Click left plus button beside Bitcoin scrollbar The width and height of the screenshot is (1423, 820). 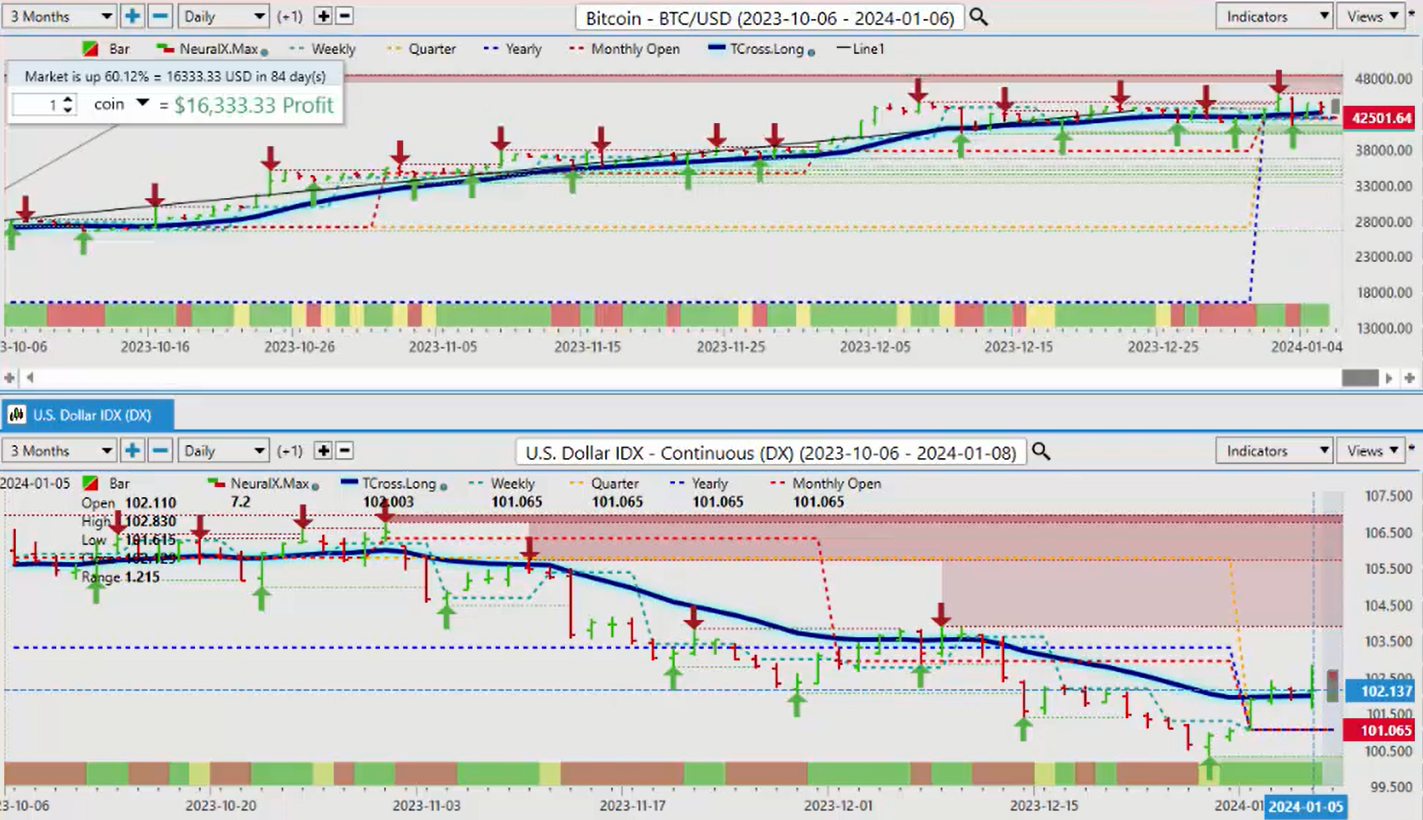pyautogui.click(x=10, y=378)
